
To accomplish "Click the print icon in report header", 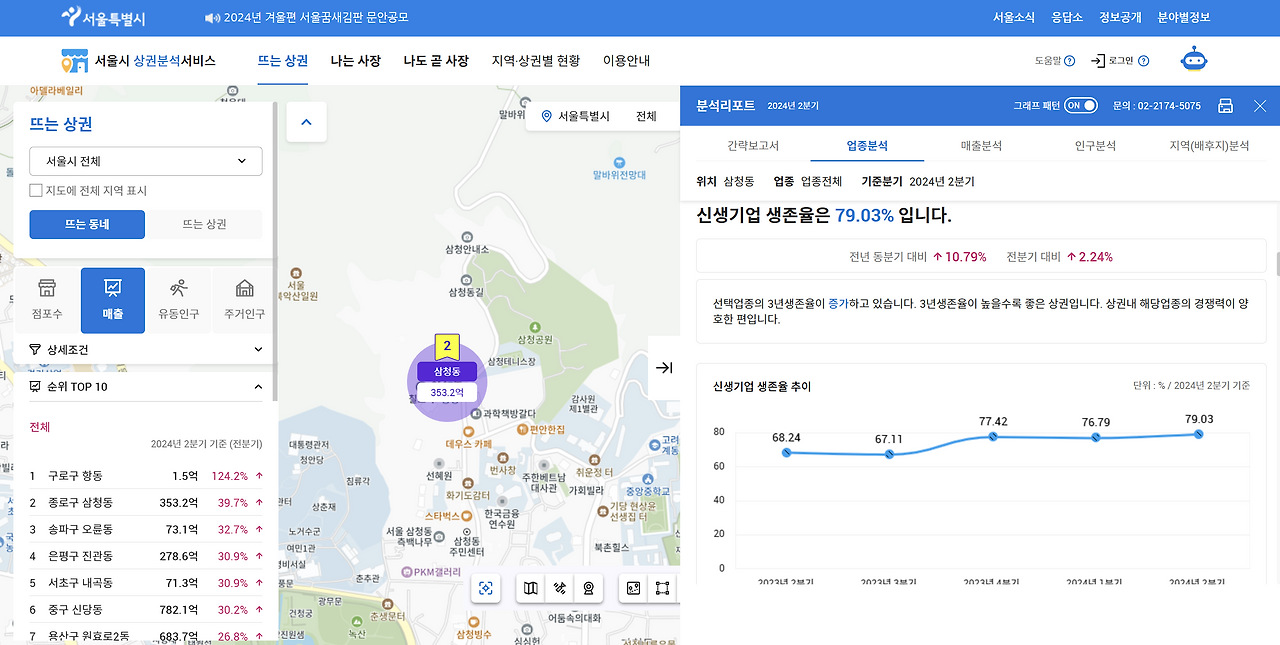I will (x=1225, y=106).
